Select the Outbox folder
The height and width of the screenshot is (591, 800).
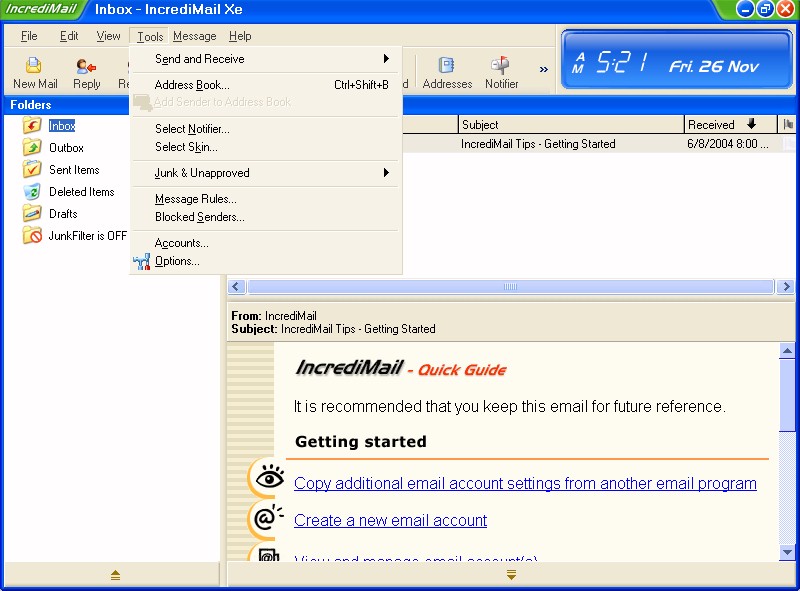(x=66, y=148)
